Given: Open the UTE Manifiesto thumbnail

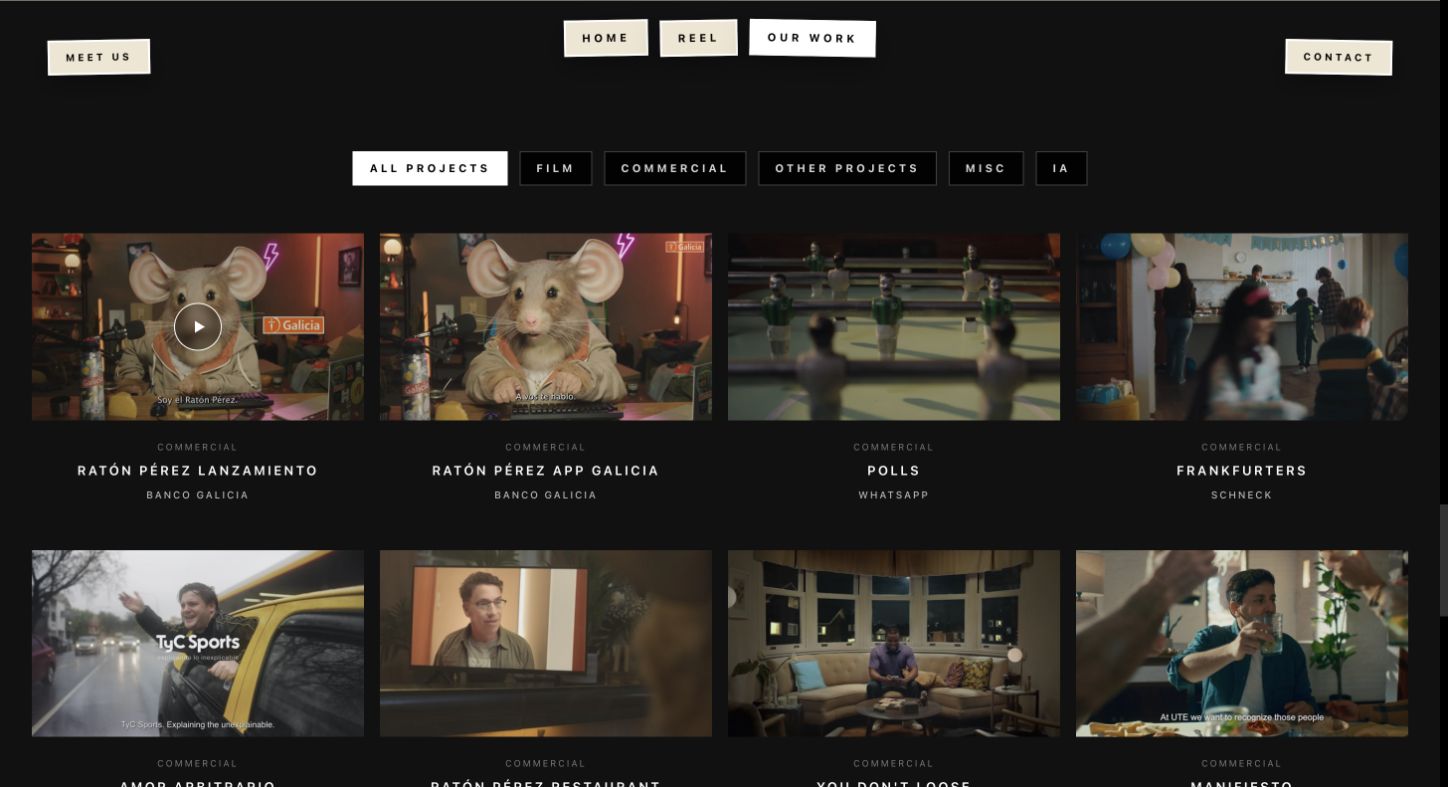Looking at the screenshot, I should [1242, 643].
